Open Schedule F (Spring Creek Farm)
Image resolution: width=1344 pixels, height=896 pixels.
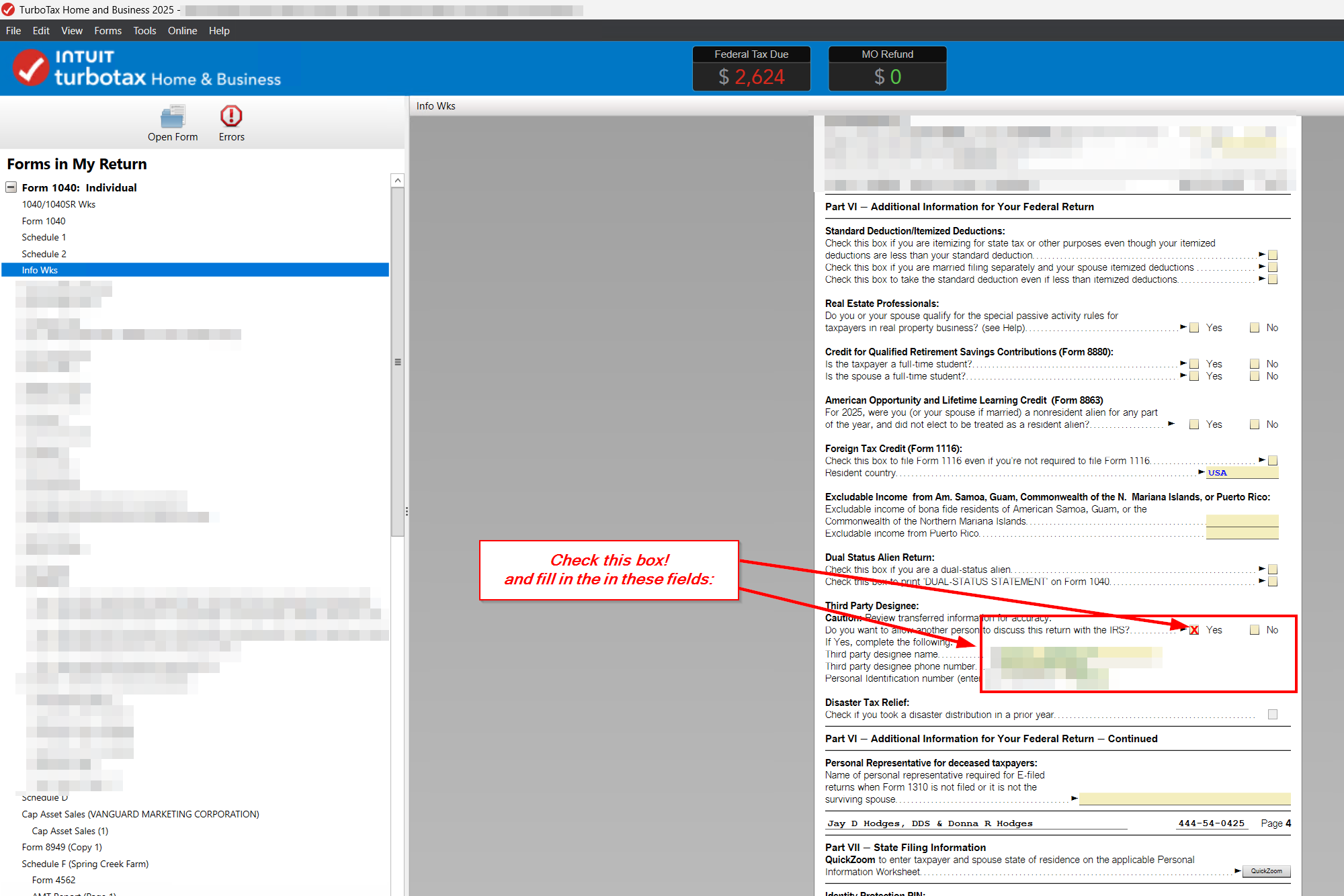tap(85, 864)
